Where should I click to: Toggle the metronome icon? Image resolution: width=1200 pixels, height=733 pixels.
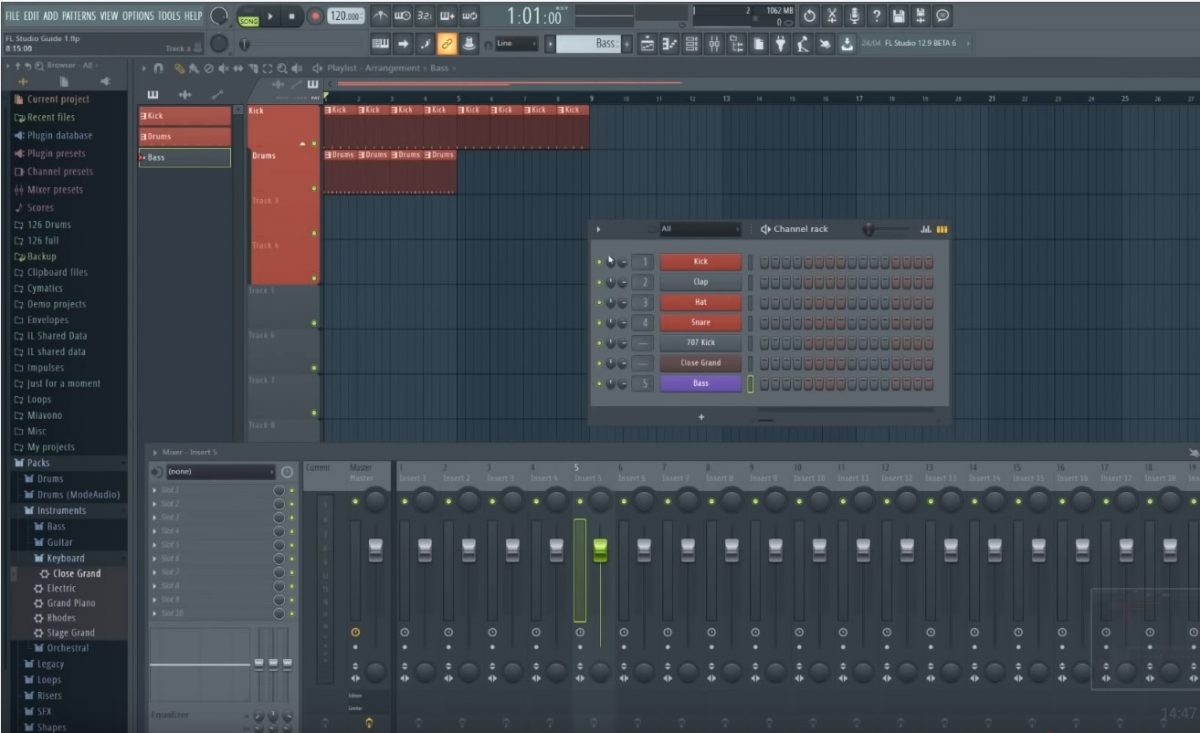(381, 16)
